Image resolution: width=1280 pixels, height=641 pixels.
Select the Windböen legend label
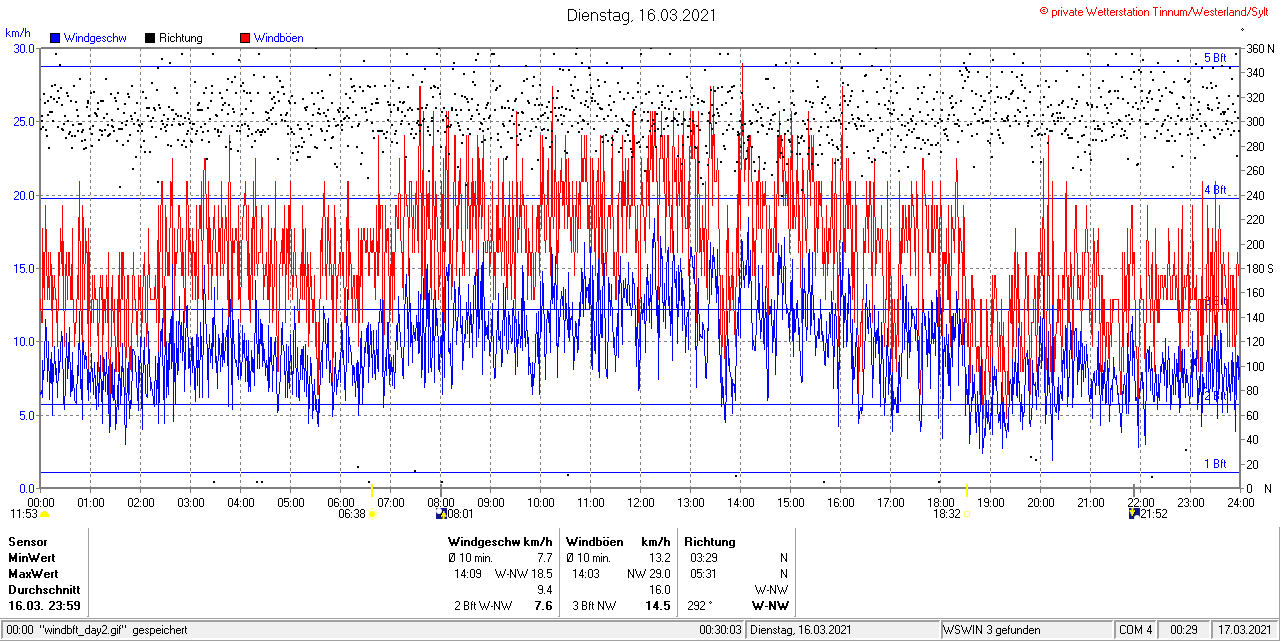click(x=278, y=38)
